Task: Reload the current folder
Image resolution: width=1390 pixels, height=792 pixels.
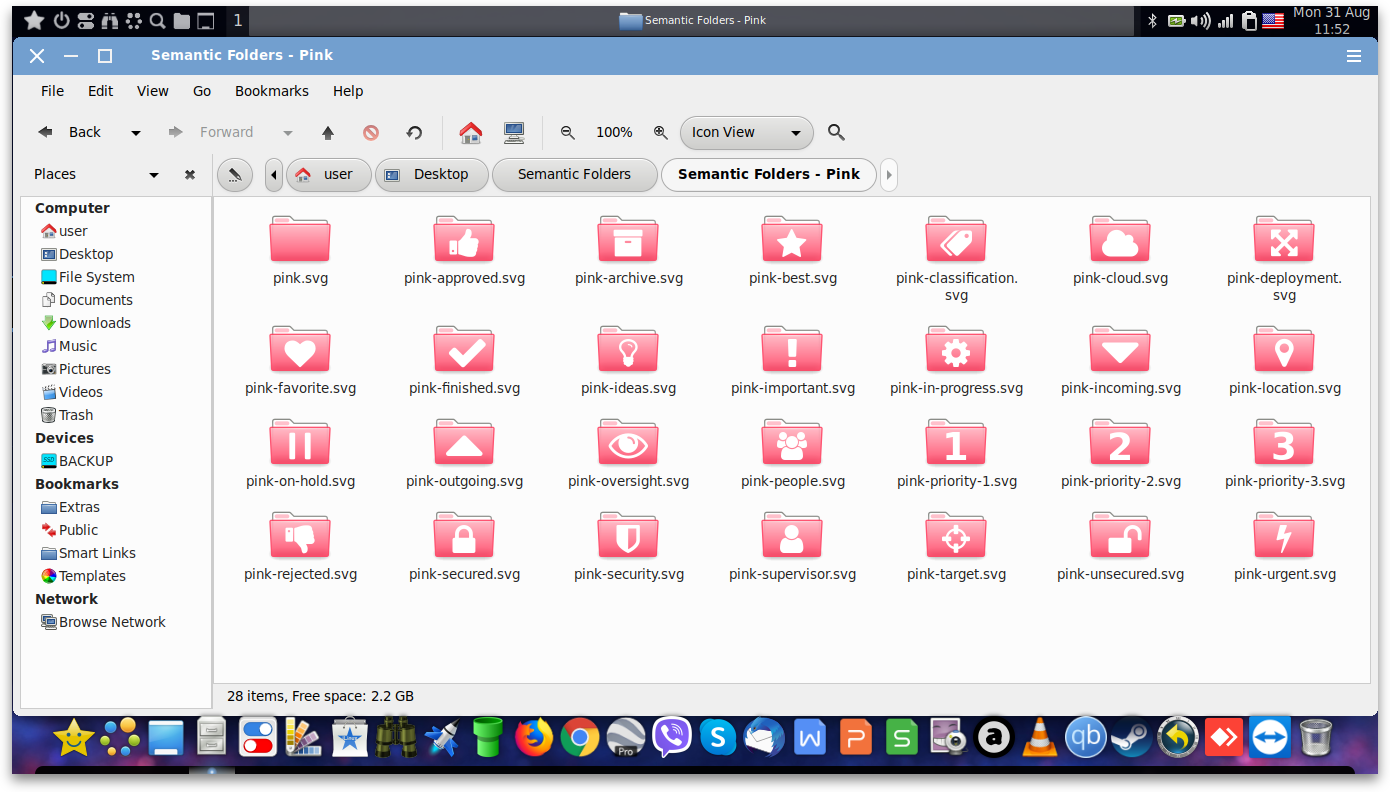Action: pos(414,132)
